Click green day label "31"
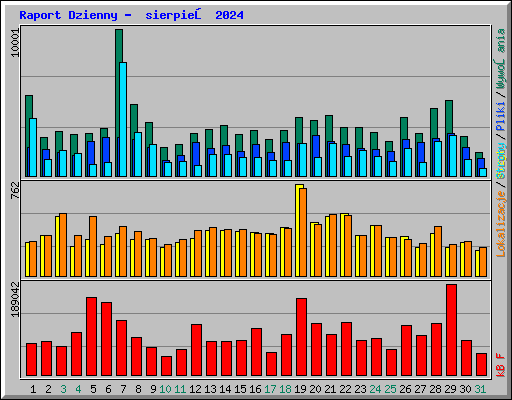The image size is (512, 400). pos(480,389)
